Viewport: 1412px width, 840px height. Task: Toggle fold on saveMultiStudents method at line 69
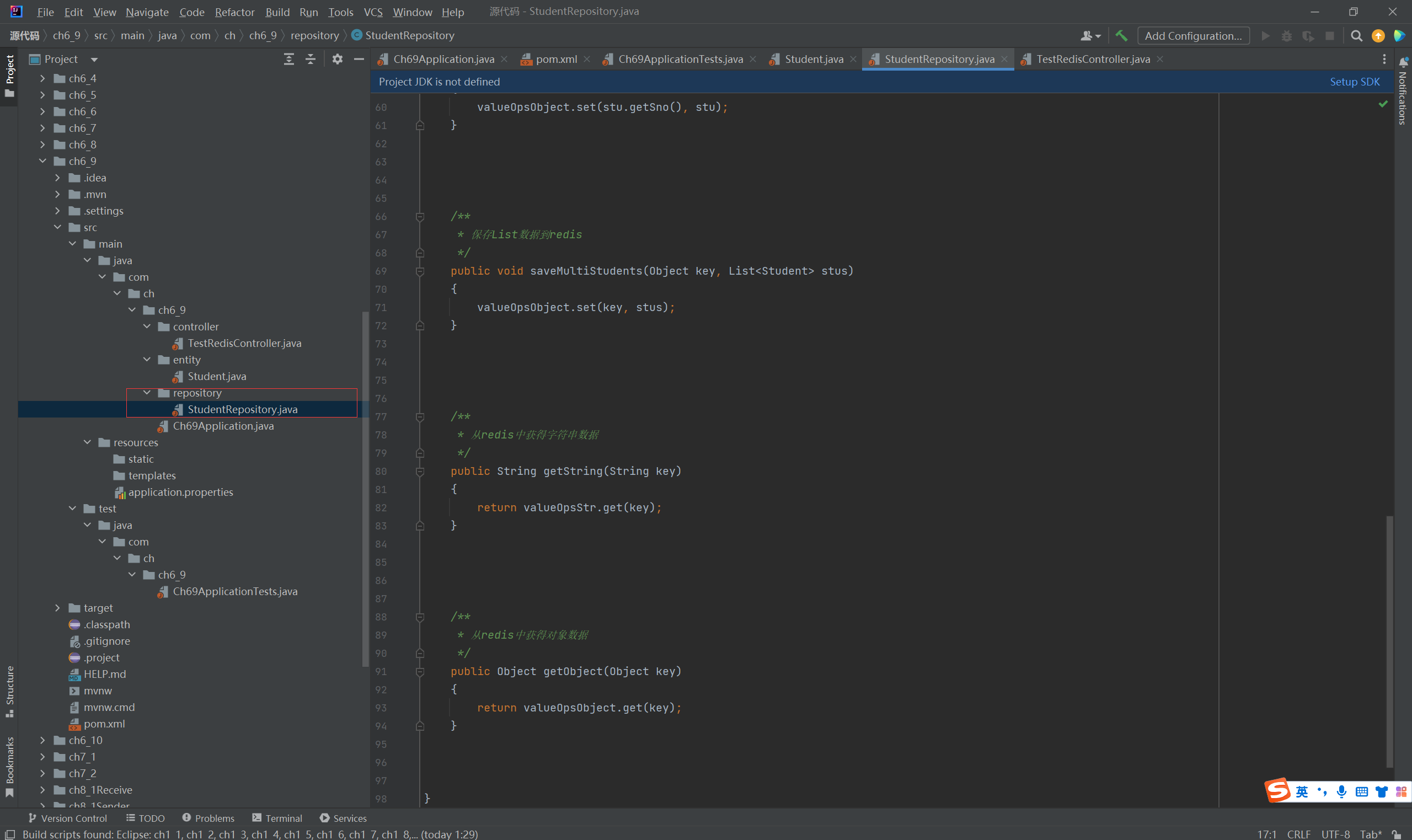(420, 271)
